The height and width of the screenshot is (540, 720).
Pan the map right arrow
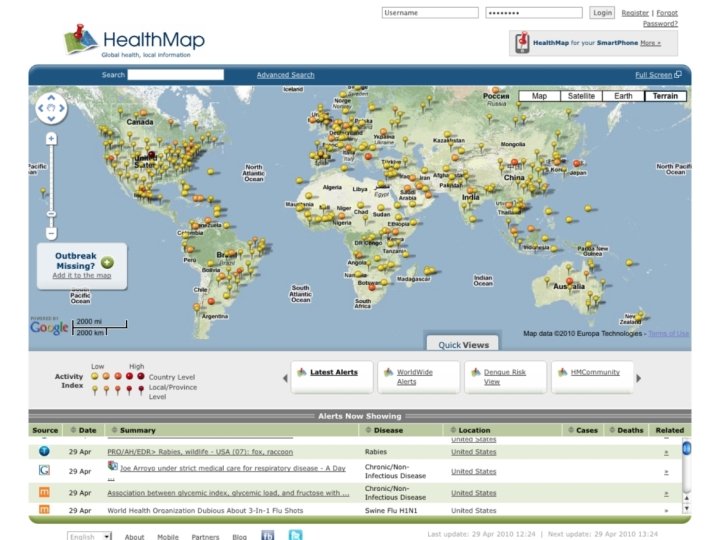tap(62, 108)
